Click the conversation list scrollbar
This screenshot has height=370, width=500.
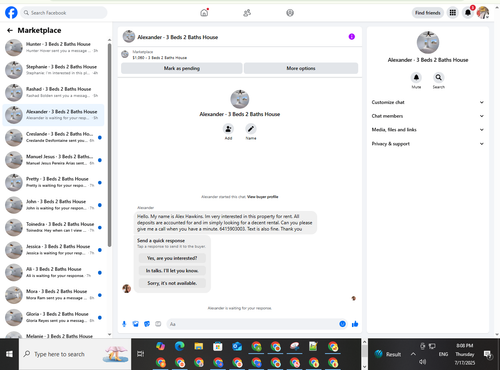(109, 145)
